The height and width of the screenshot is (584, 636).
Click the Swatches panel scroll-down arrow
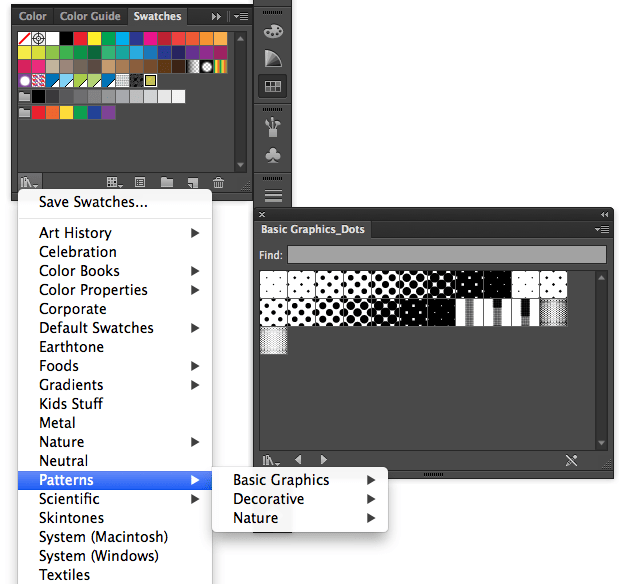tap(240, 165)
